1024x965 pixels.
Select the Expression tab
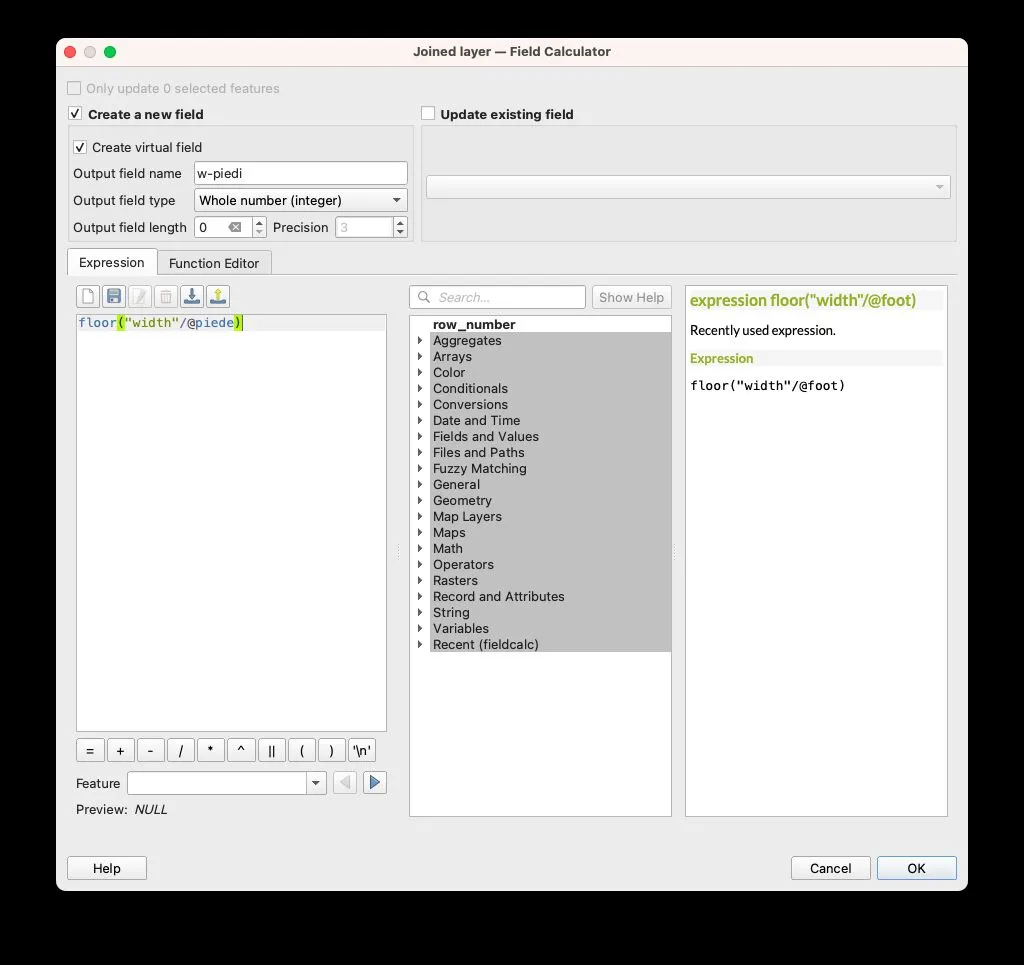112,262
